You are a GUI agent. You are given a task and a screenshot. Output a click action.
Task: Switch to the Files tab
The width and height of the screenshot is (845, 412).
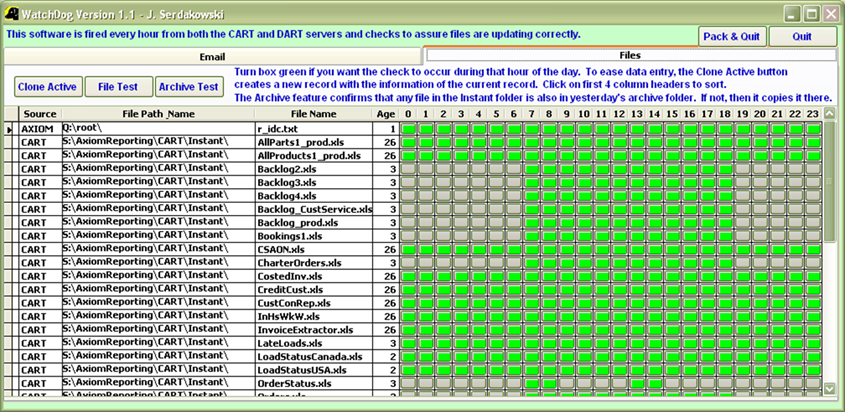(x=630, y=55)
